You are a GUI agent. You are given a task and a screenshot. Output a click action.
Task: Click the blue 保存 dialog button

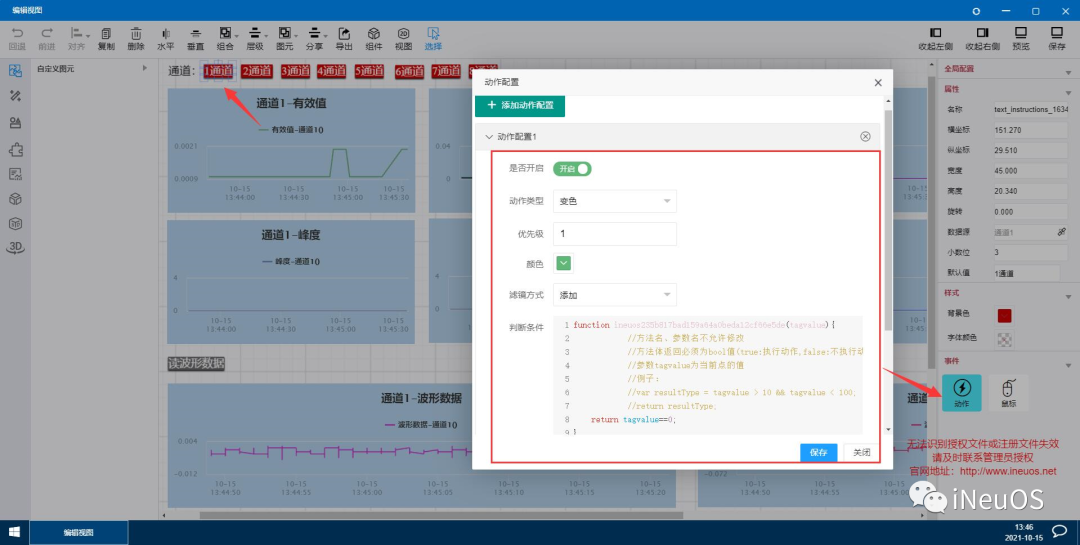tap(818, 453)
